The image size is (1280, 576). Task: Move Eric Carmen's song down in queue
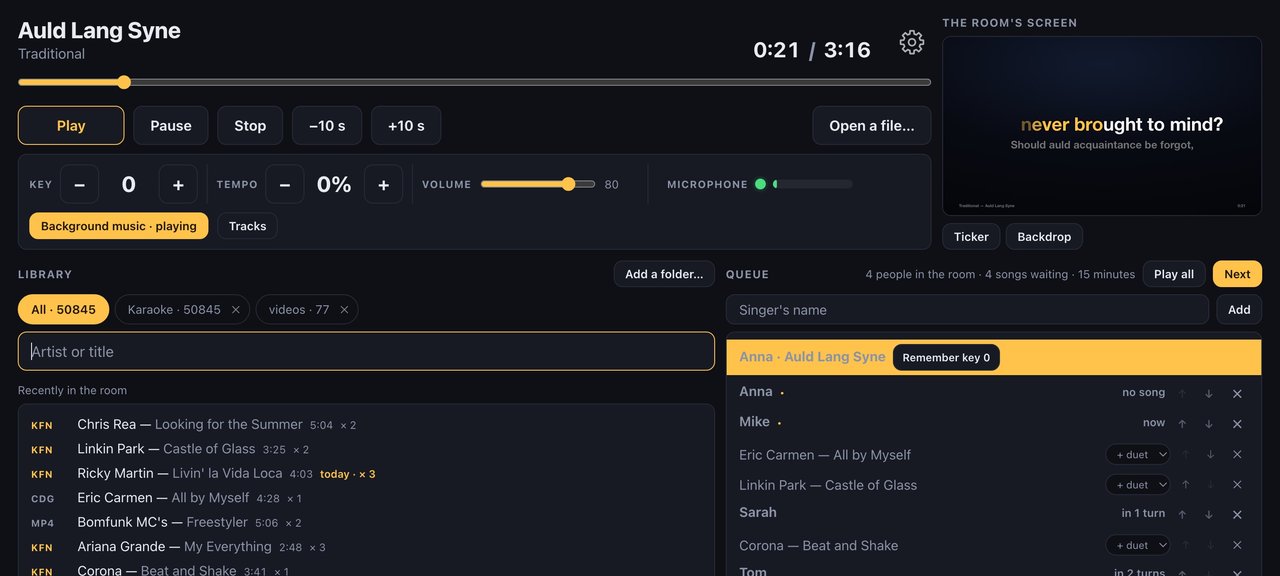(1211, 455)
